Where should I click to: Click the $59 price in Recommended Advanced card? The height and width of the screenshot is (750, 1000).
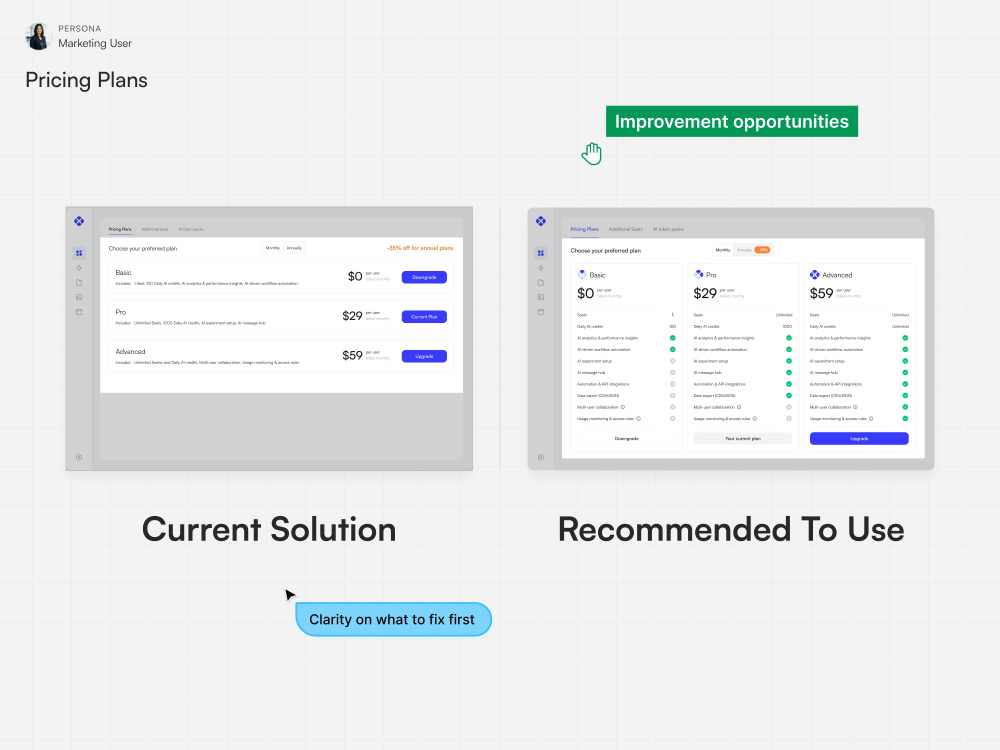[821, 293]
